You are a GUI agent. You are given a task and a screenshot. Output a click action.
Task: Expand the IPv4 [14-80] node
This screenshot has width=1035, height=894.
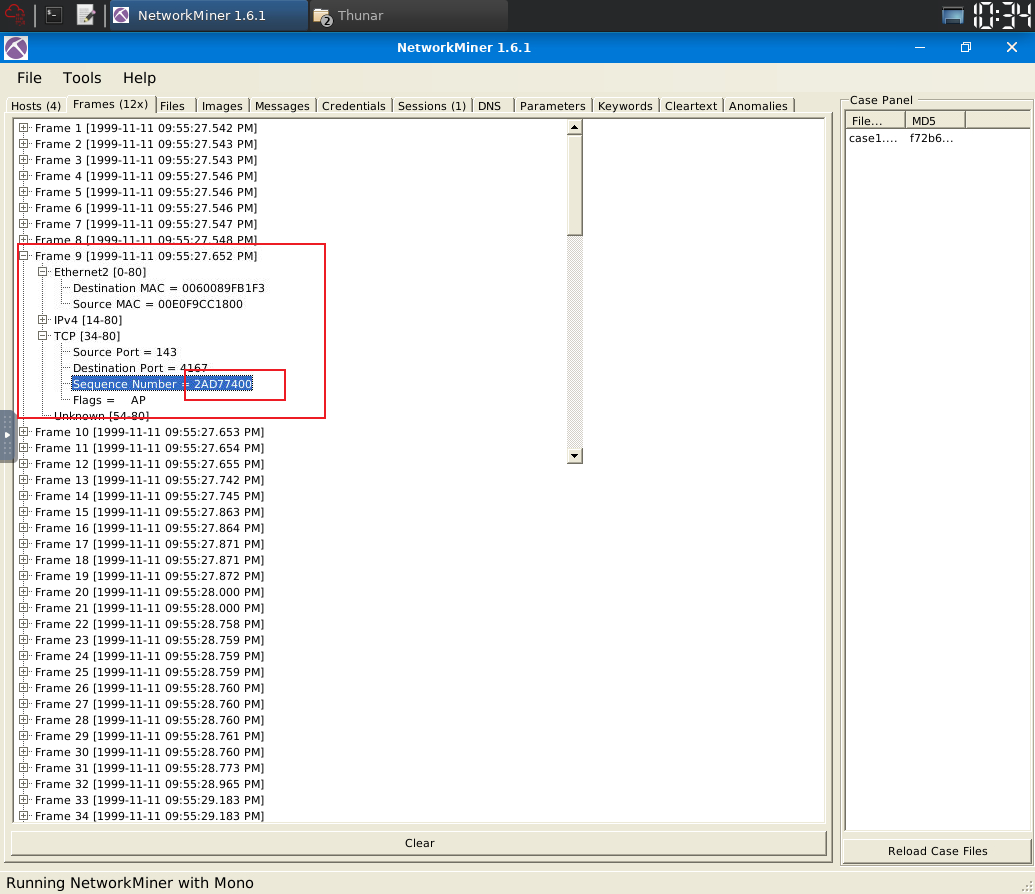(x=43, y=320)
